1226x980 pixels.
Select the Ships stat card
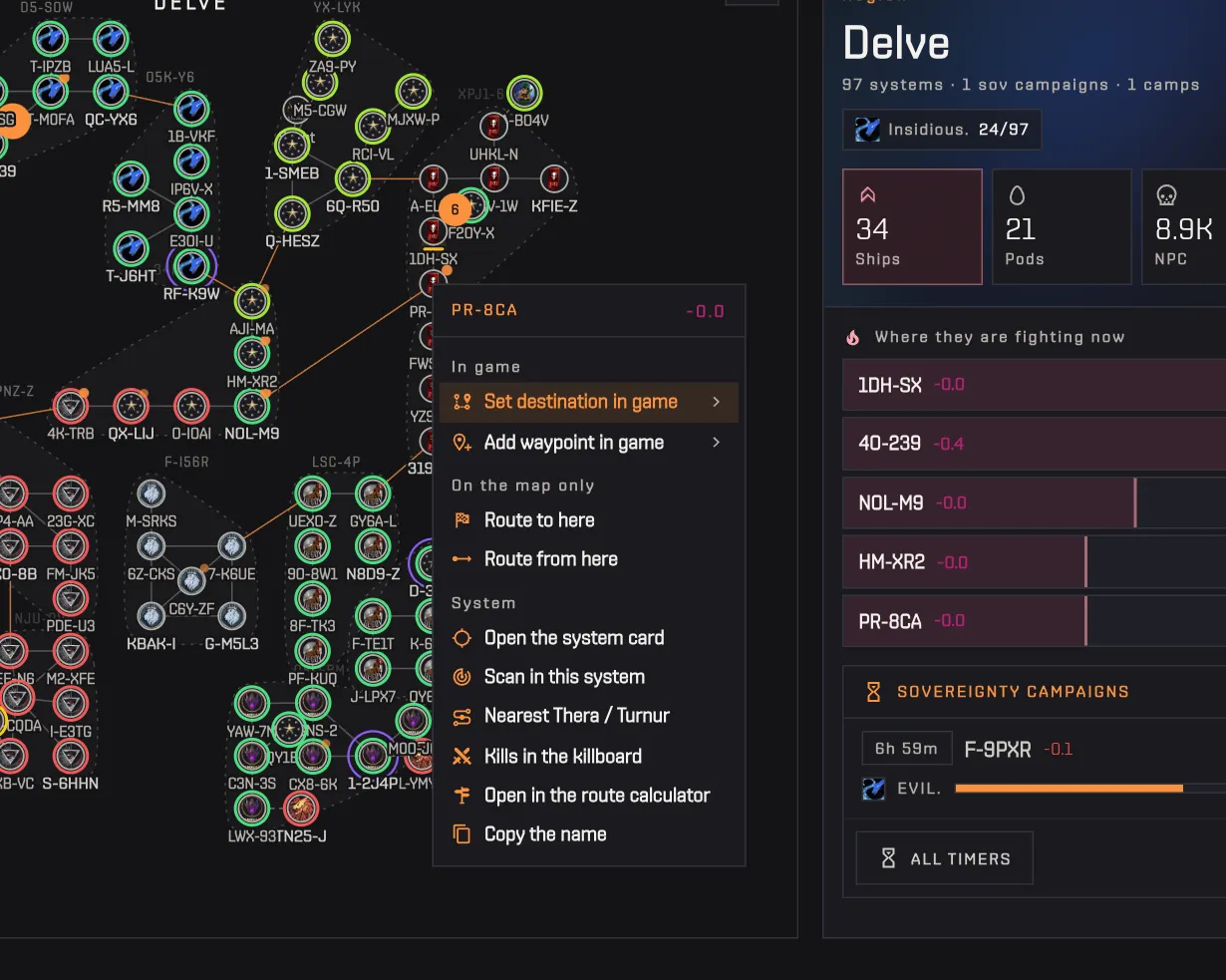point(912,226)
